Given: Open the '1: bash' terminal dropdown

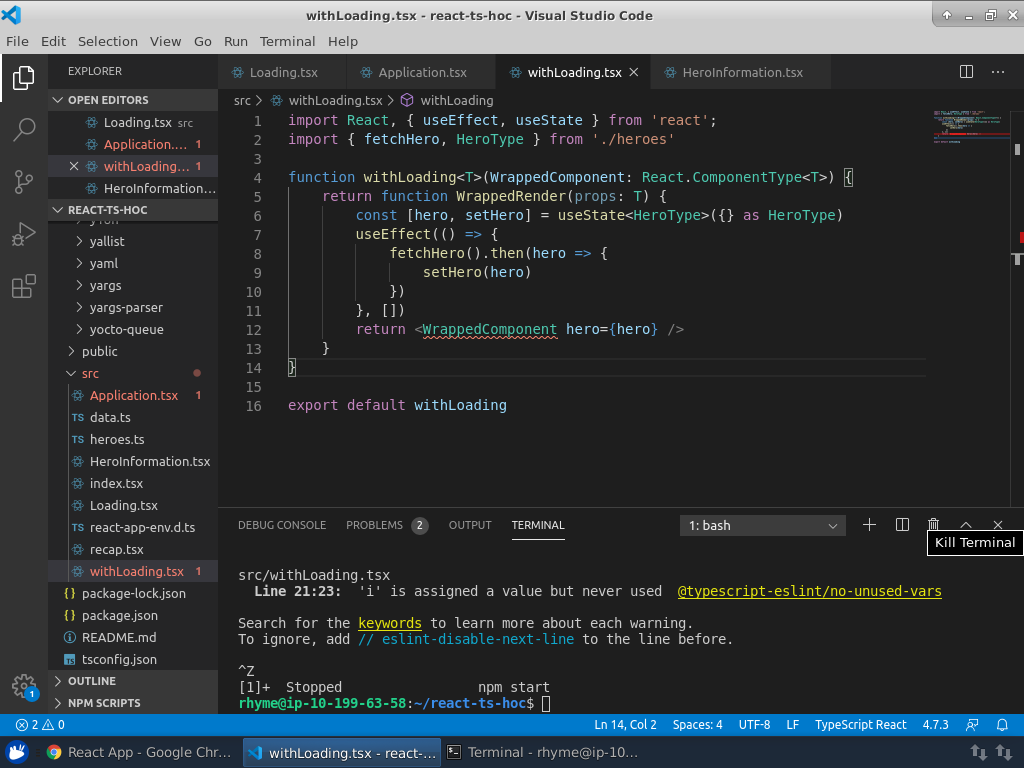Looking at the screenshot, I should coord(763,525).
